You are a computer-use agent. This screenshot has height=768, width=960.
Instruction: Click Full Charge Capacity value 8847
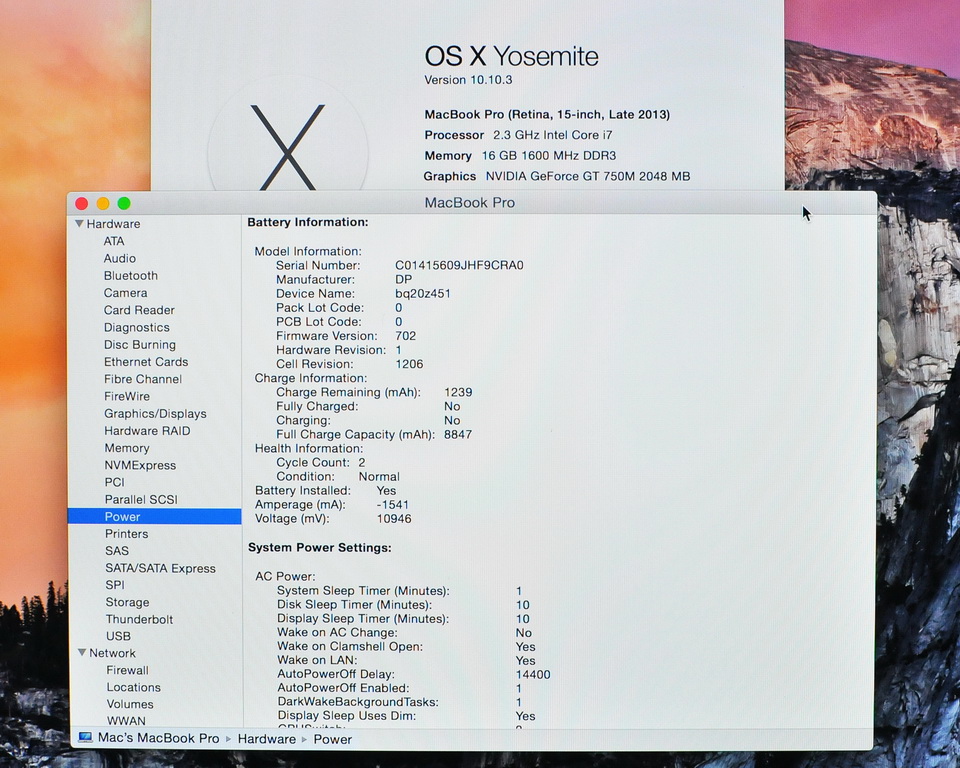[458, 434]
